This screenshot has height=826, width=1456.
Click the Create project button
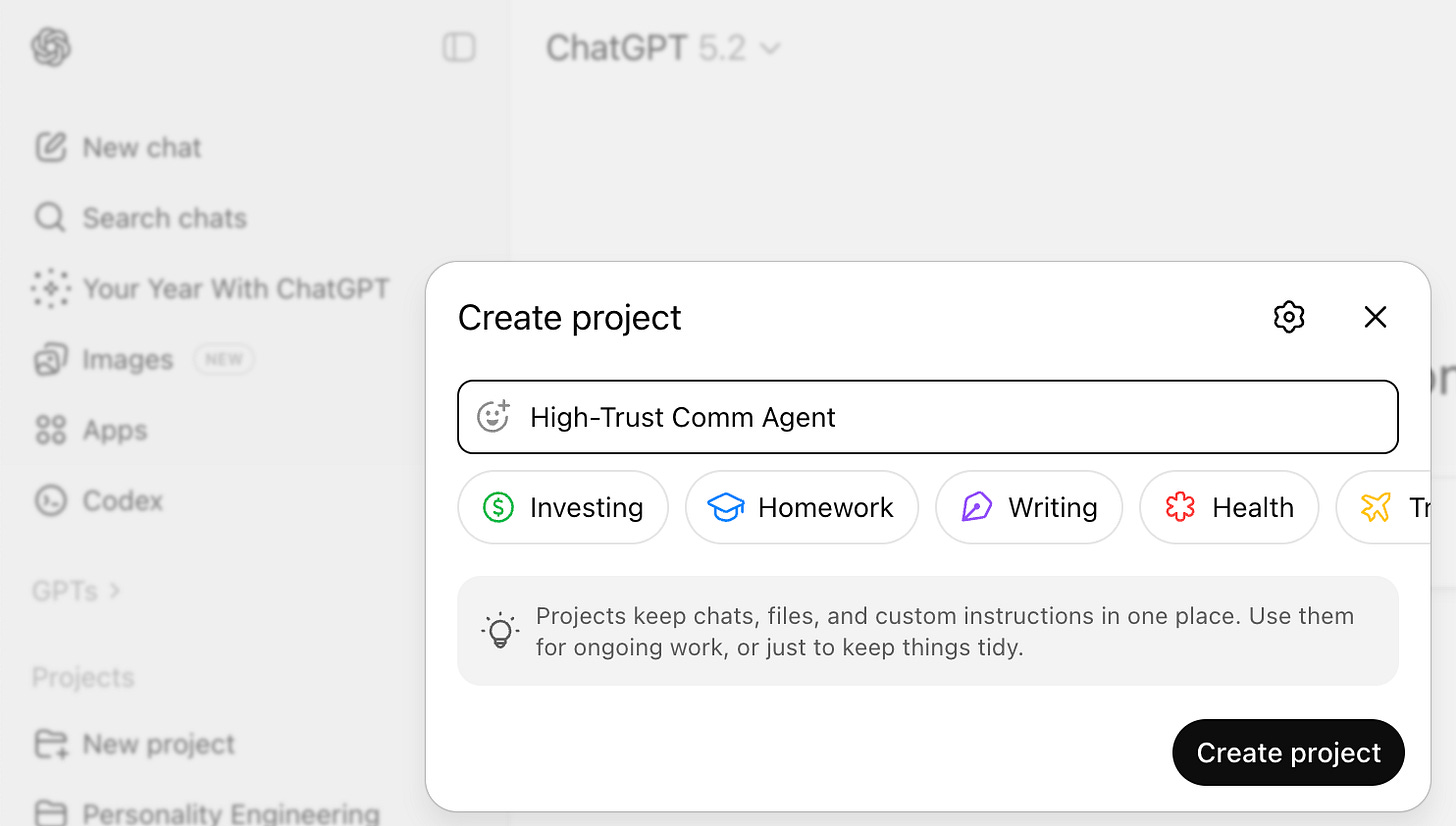tap(1288, 752)
